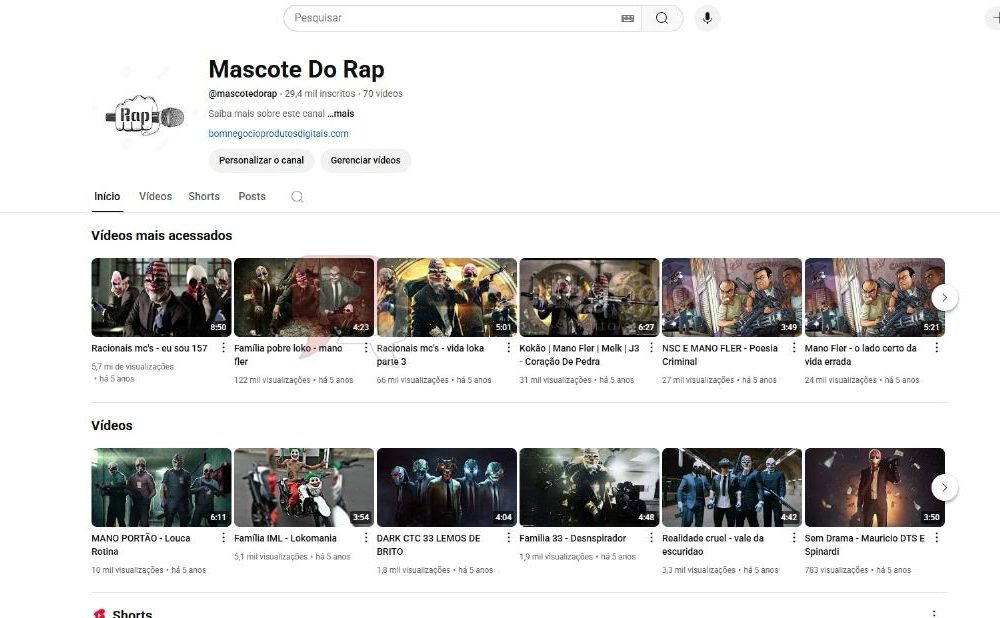Open options menu for Poesia Criminal video

[x=794, y=348]
